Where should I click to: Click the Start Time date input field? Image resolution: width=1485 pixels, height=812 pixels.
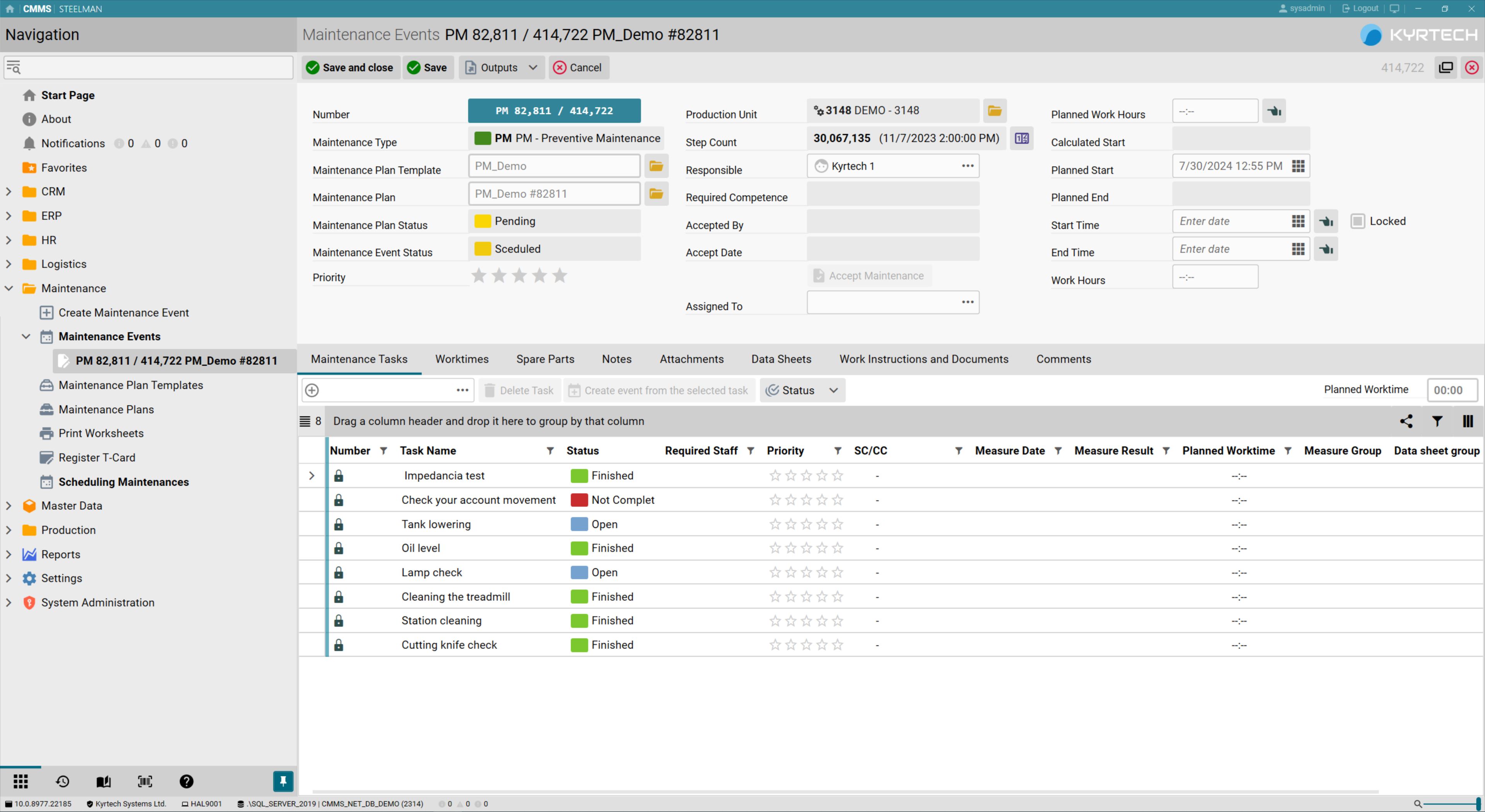1228,221
